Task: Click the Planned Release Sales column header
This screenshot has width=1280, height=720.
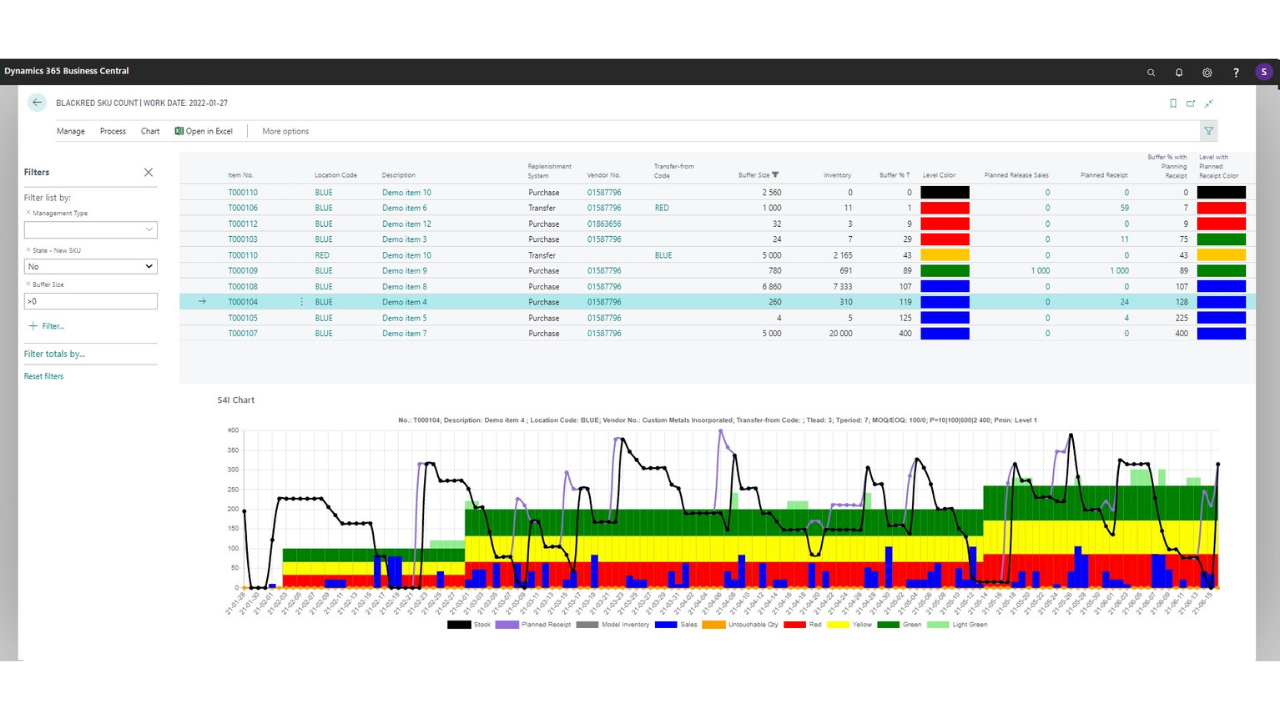Action: point(1017,175)
